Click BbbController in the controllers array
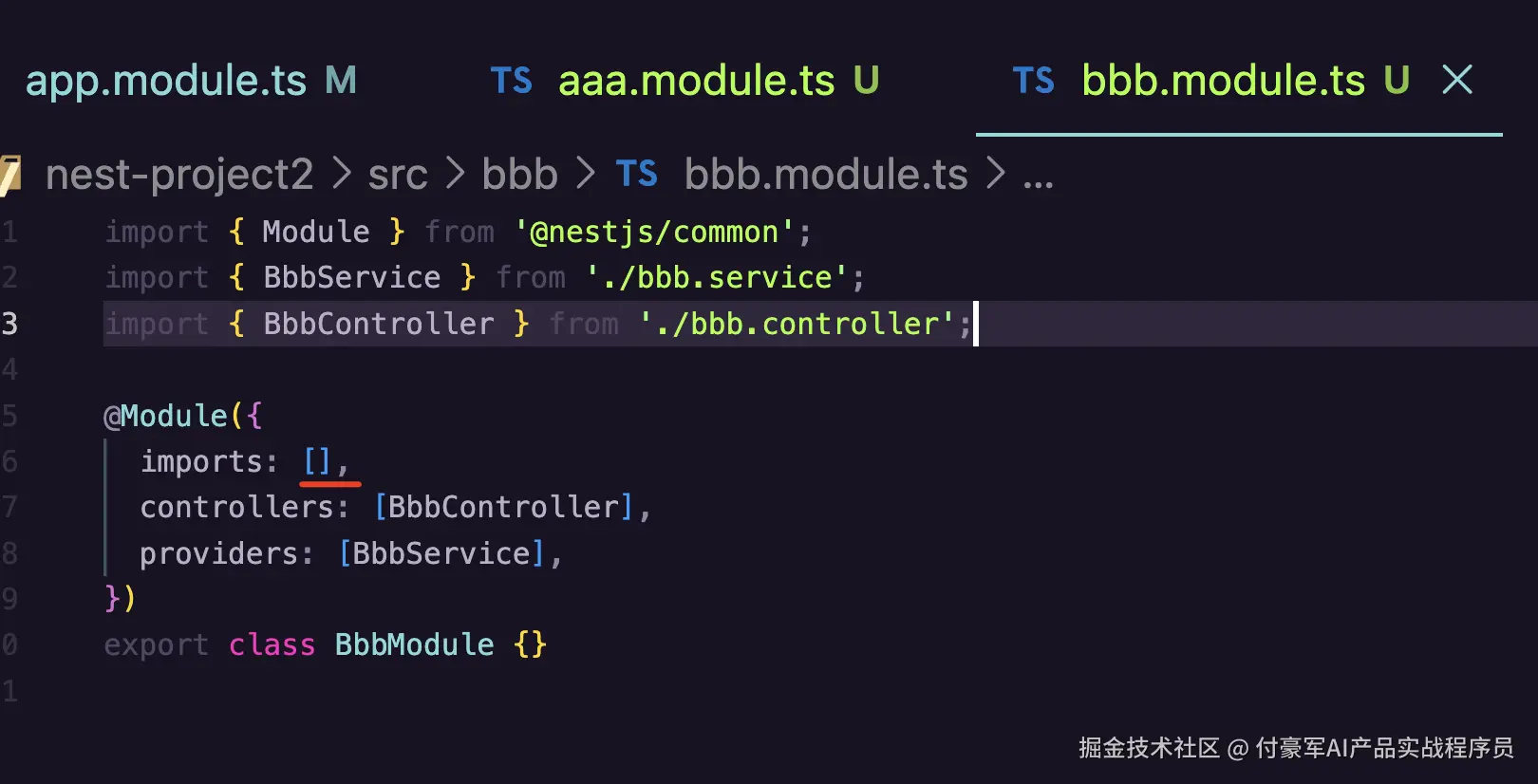Screen dimensions: 1538x784 503,507
